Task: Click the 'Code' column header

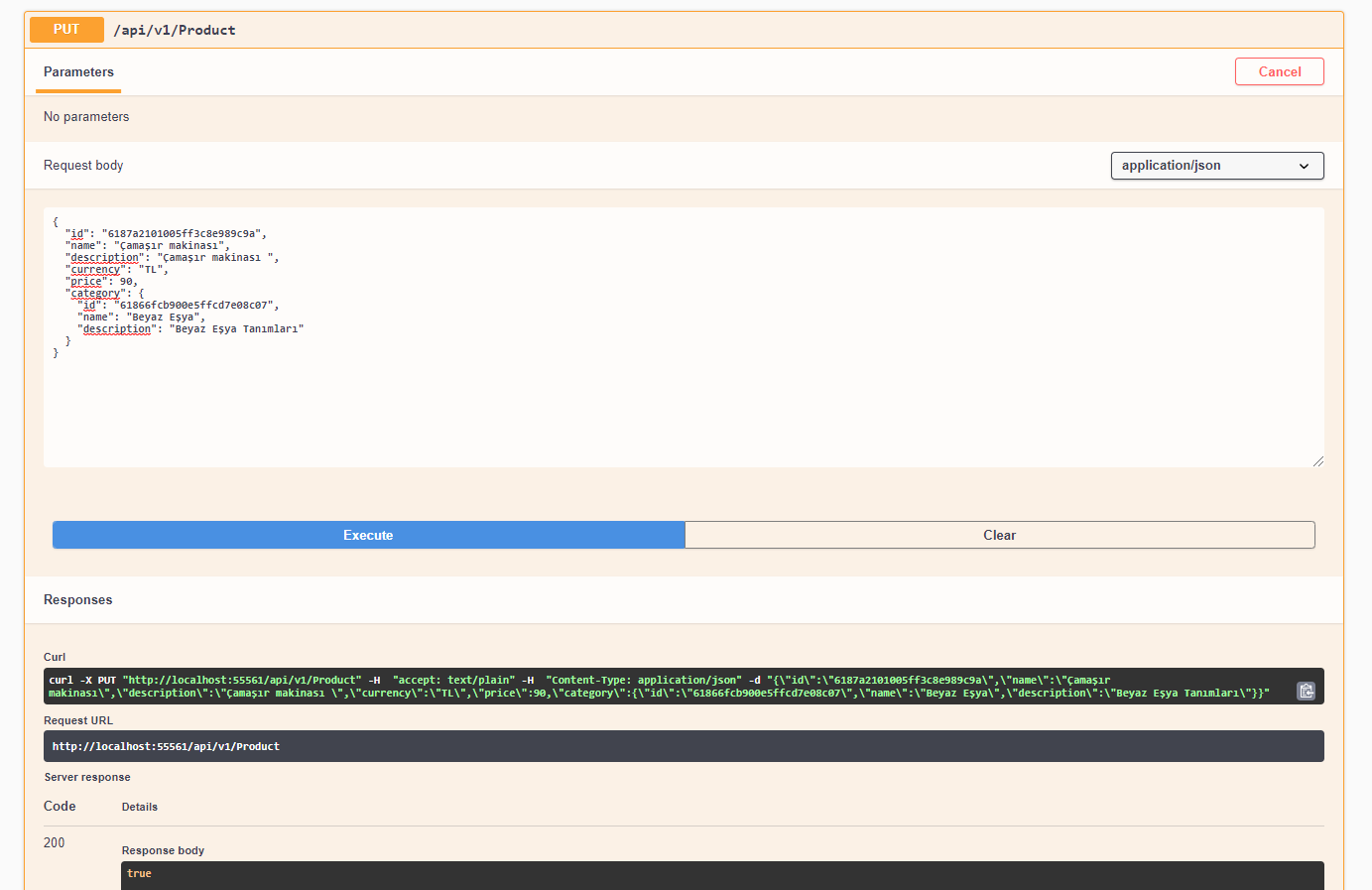Action: pos(60,807)
